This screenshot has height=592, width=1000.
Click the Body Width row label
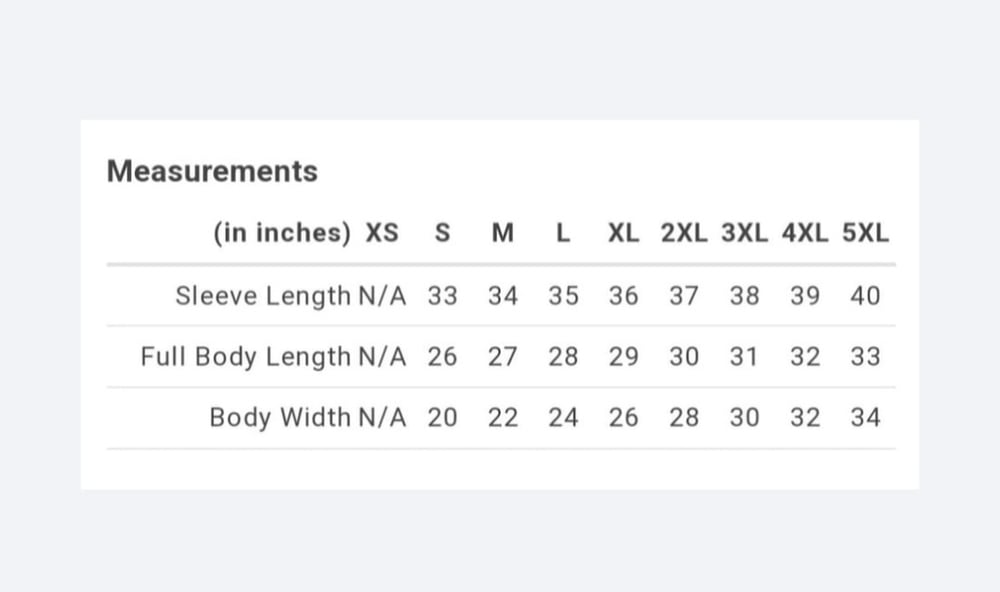click(x=280, y=417)
